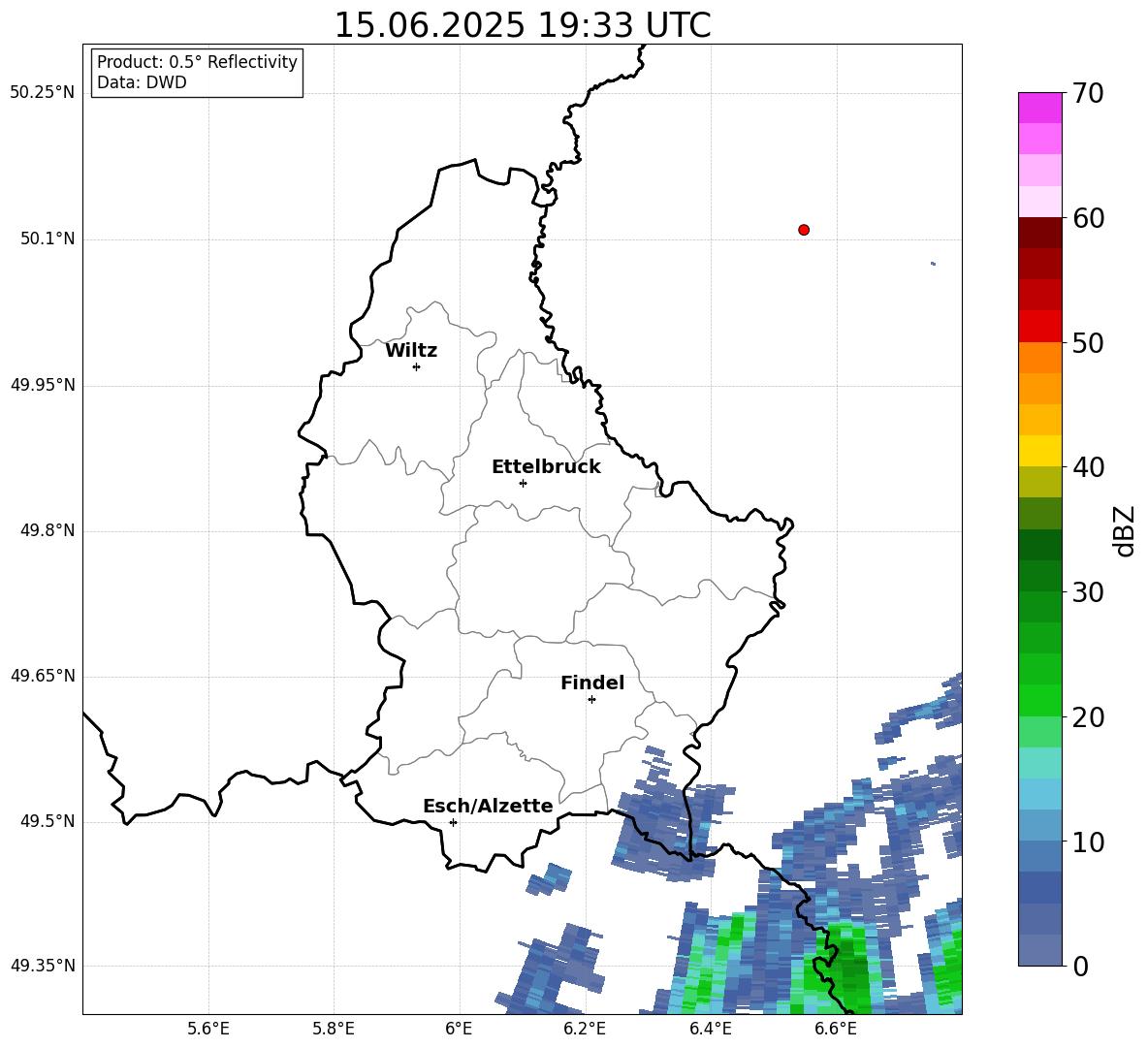1148x1048 pixels.
Task: Click the 70 colorbar tick label
Action: (x=1088, y=93)
